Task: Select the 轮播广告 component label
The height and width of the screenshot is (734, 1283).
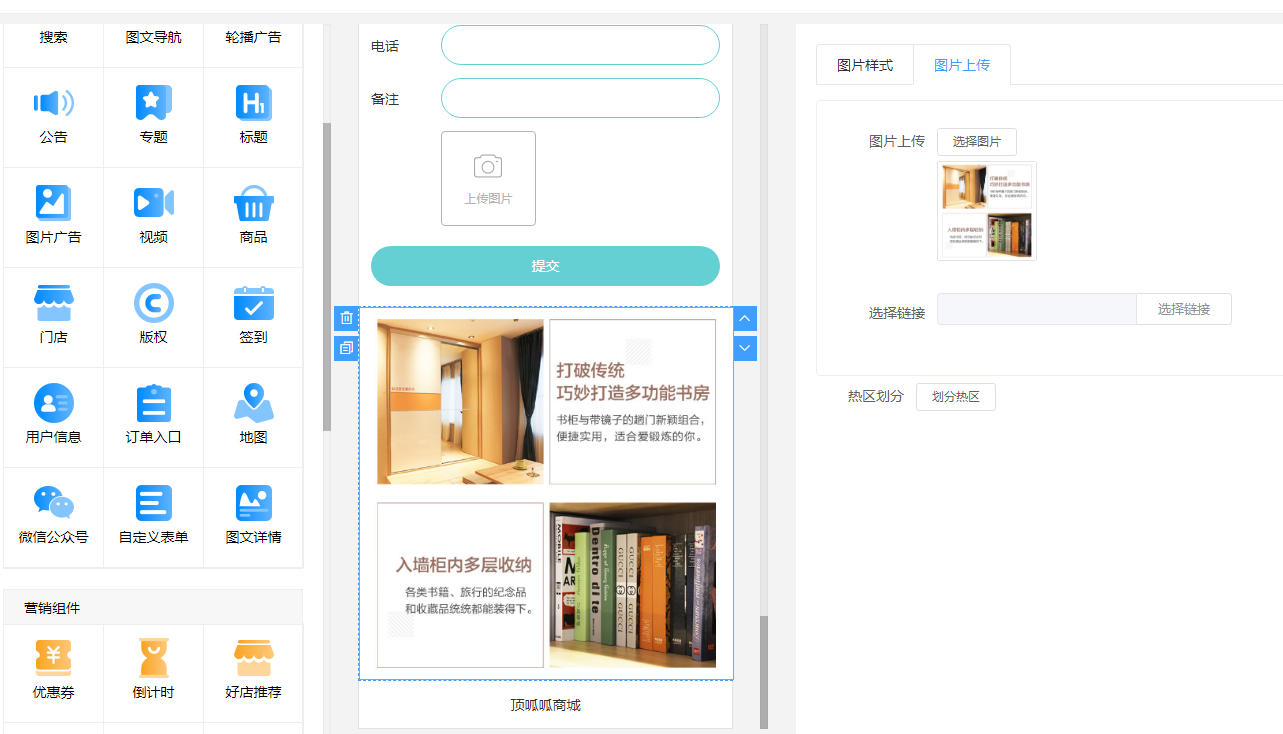Action: pyautogui.click(x=253, y=37)
